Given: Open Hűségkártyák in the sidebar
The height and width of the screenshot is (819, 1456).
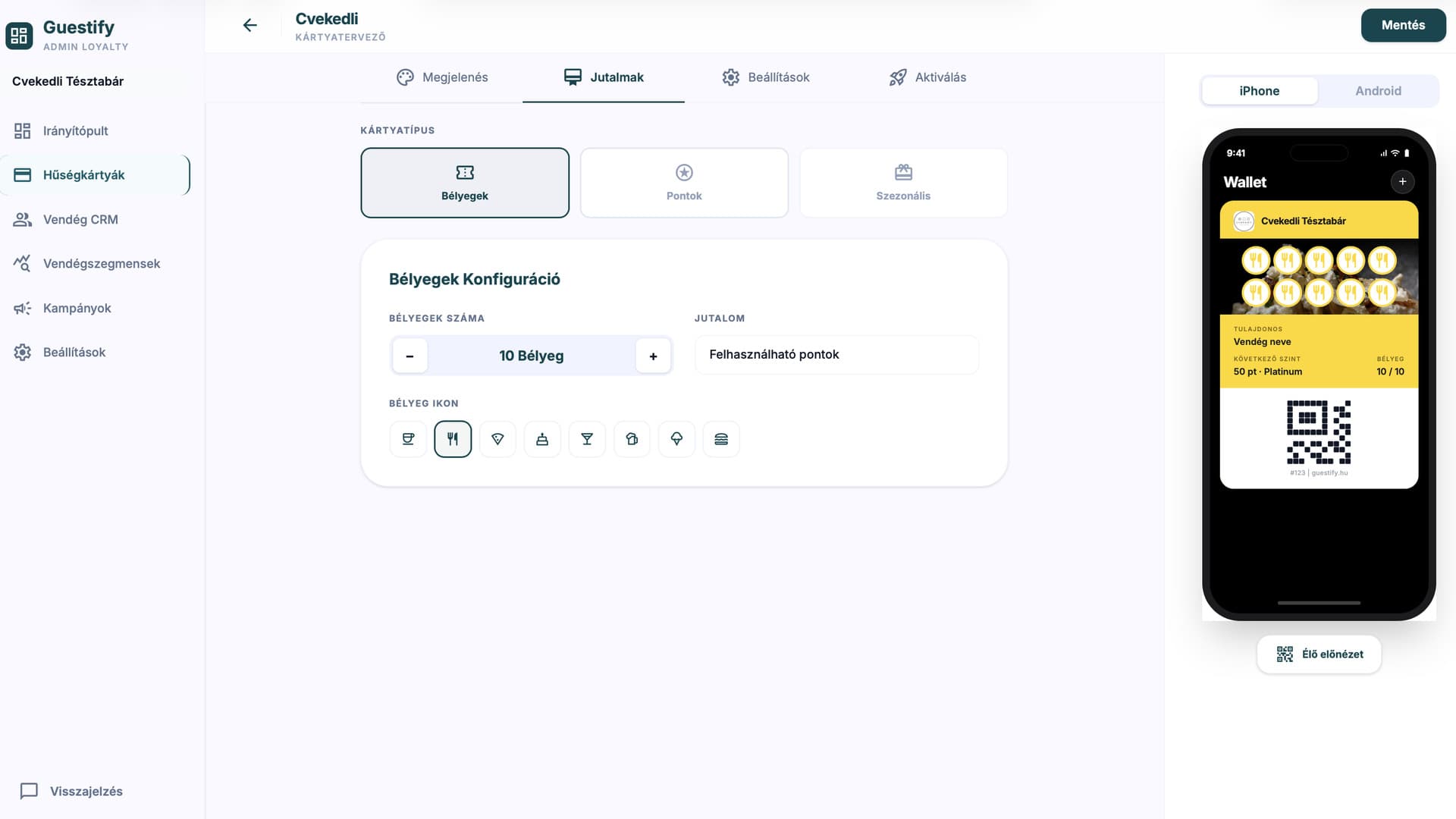Looking at the screenshot, I should 95,175.
